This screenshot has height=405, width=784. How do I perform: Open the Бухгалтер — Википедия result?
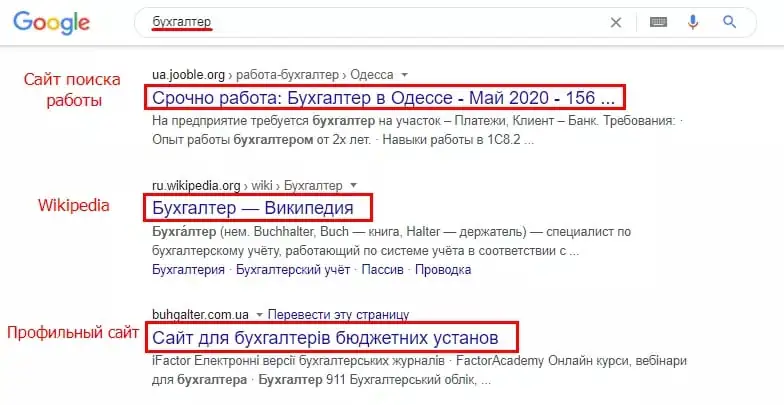[x=253, y=208]
